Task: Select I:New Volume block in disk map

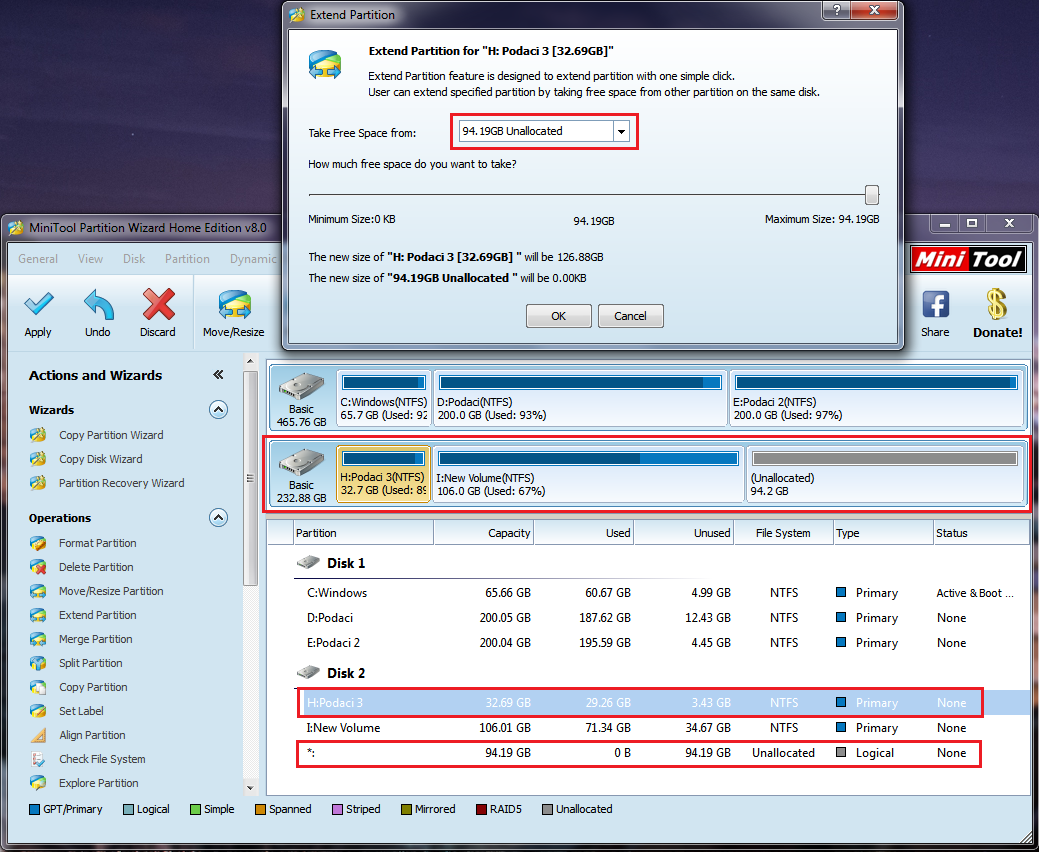Action: pos(588,474)
